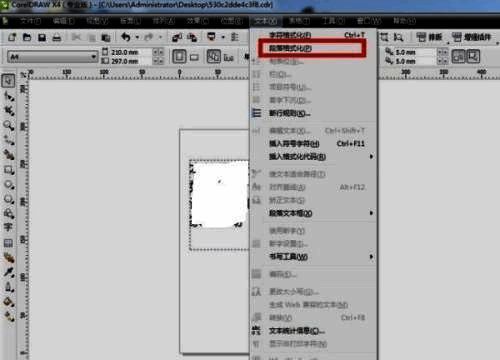Choose 字符格式化 Ctrl+T menu item

click(314, 35)
